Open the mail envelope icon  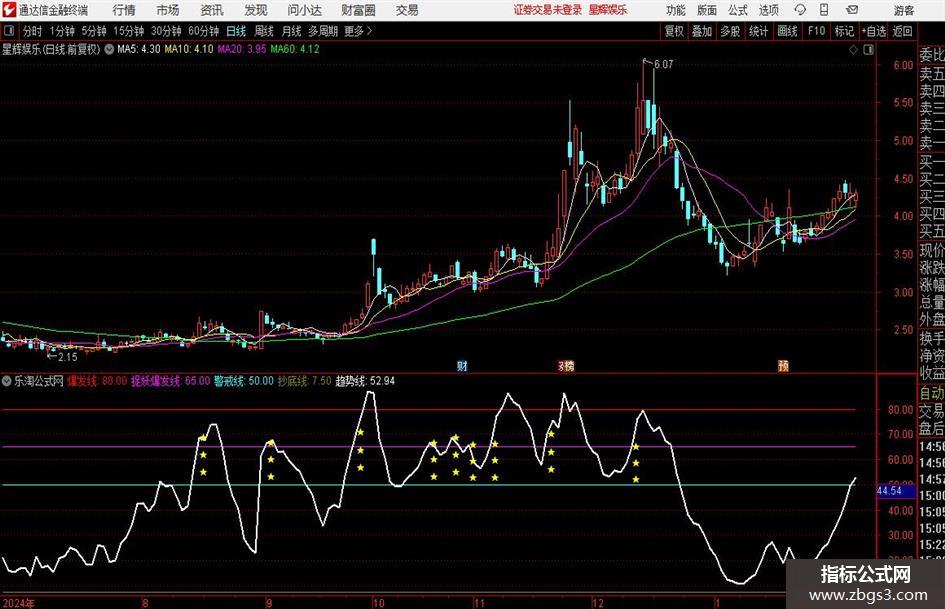click(x=852, y=10)
